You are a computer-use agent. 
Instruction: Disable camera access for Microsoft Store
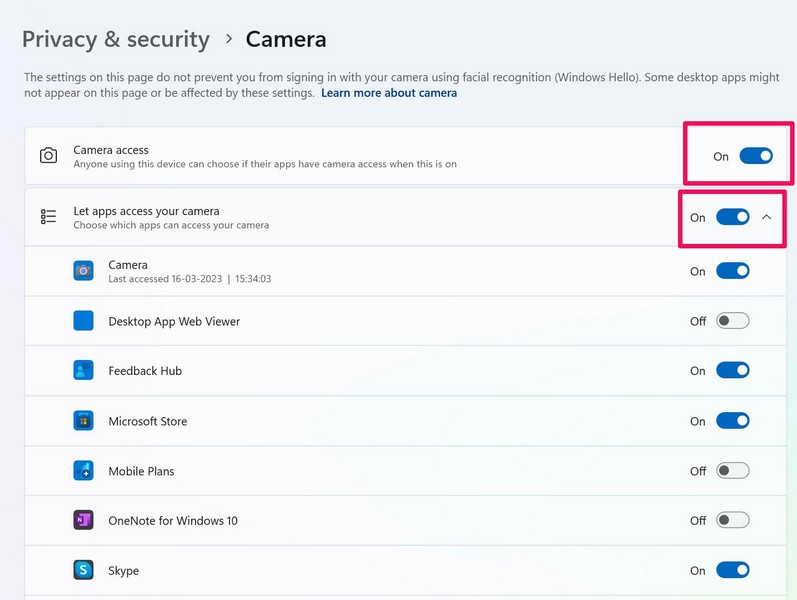(732, 421)
